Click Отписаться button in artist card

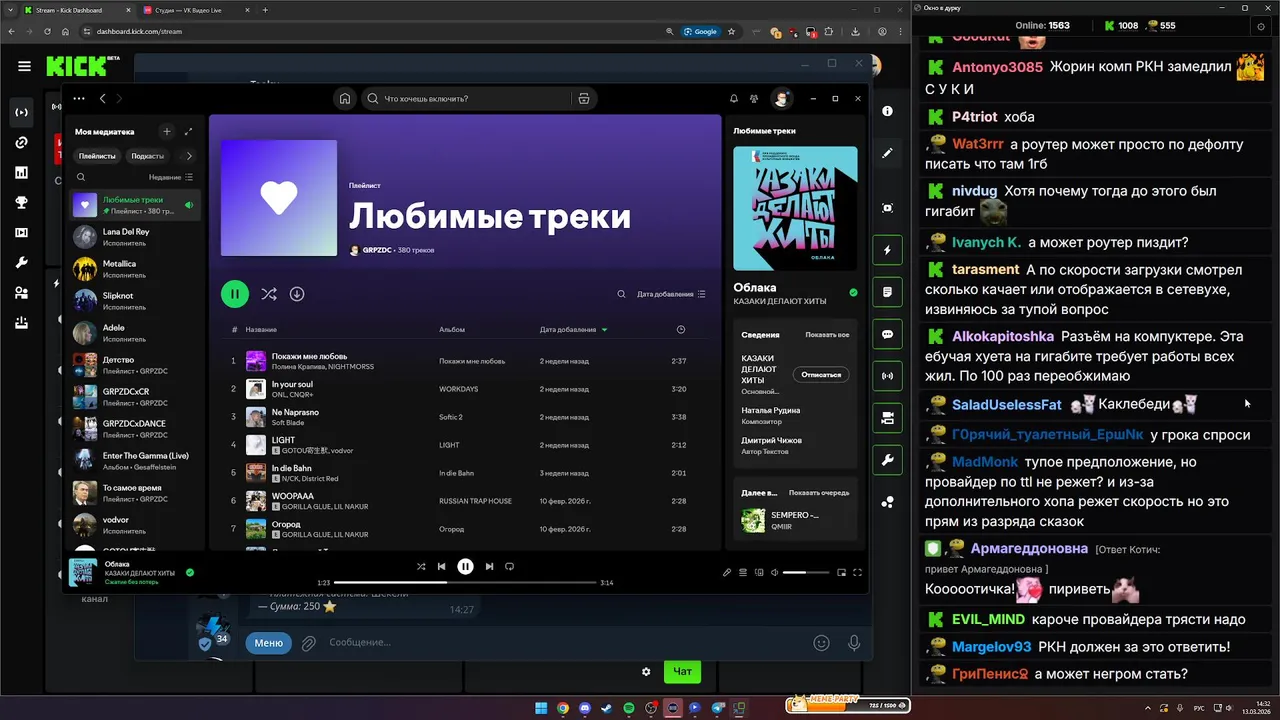coord(822,374)
